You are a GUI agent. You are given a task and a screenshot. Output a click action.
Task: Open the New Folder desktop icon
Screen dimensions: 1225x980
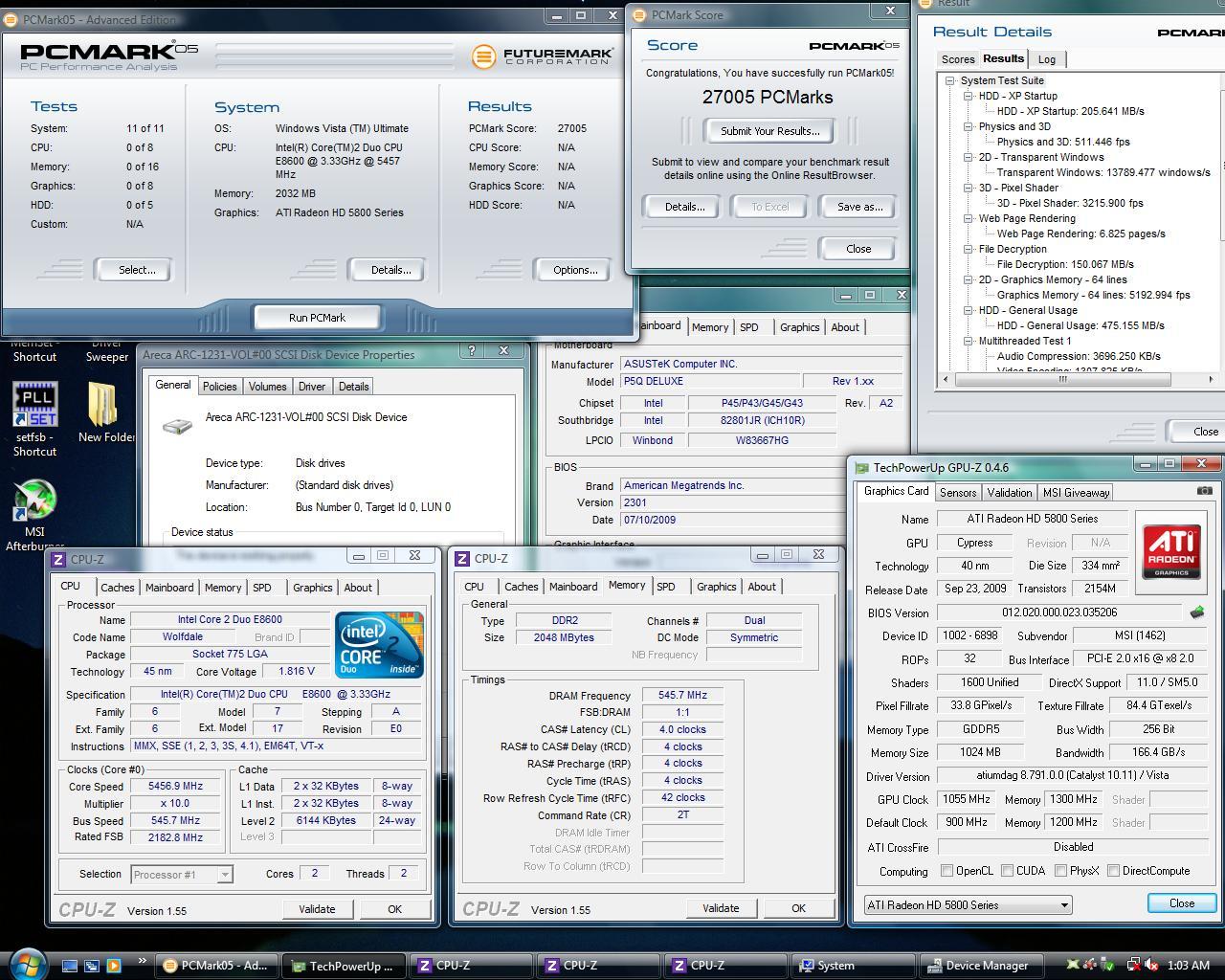click(x=105, y=412)
